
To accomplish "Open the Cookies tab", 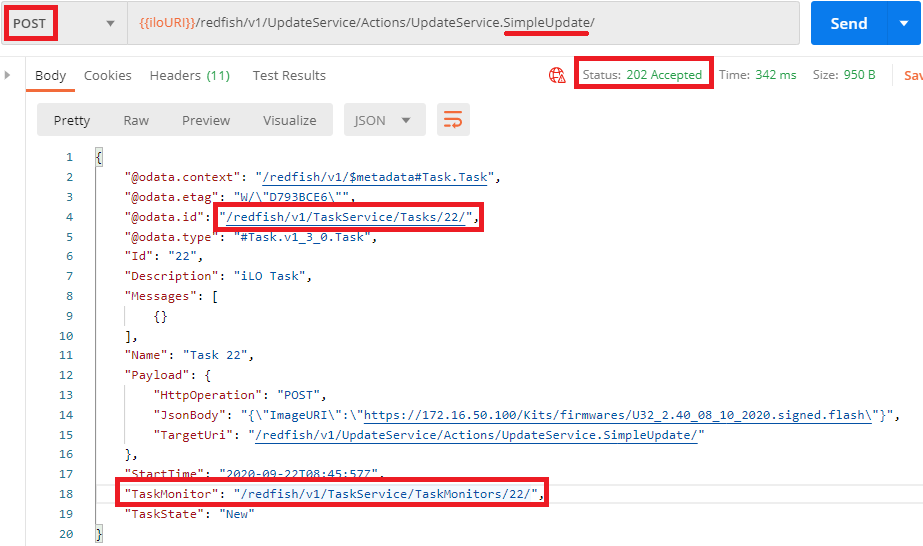I will click(107, 75).
